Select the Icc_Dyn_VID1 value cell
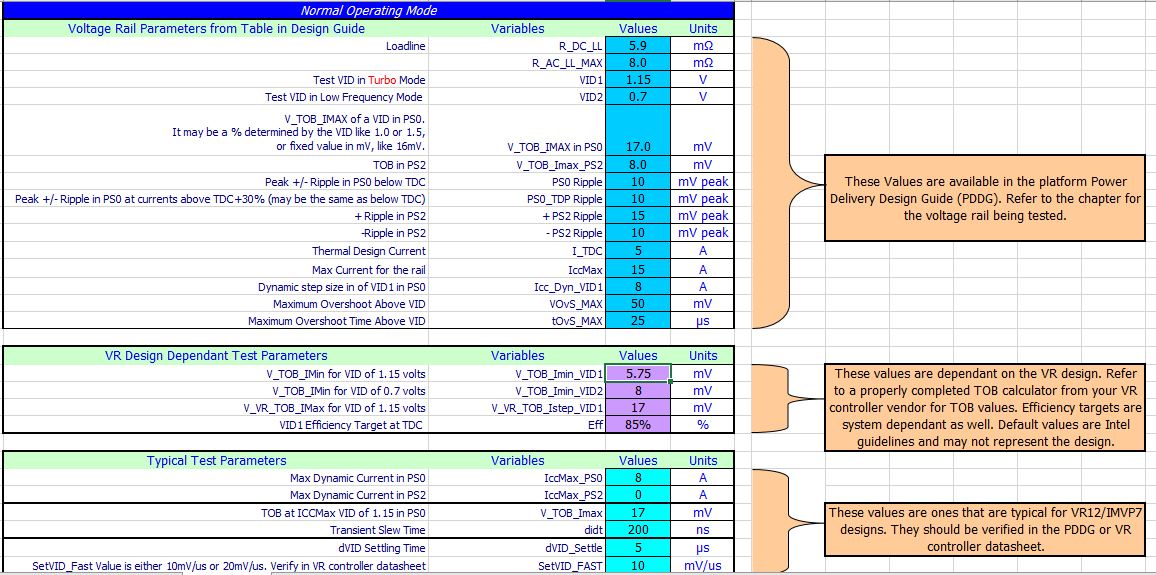 637,287
